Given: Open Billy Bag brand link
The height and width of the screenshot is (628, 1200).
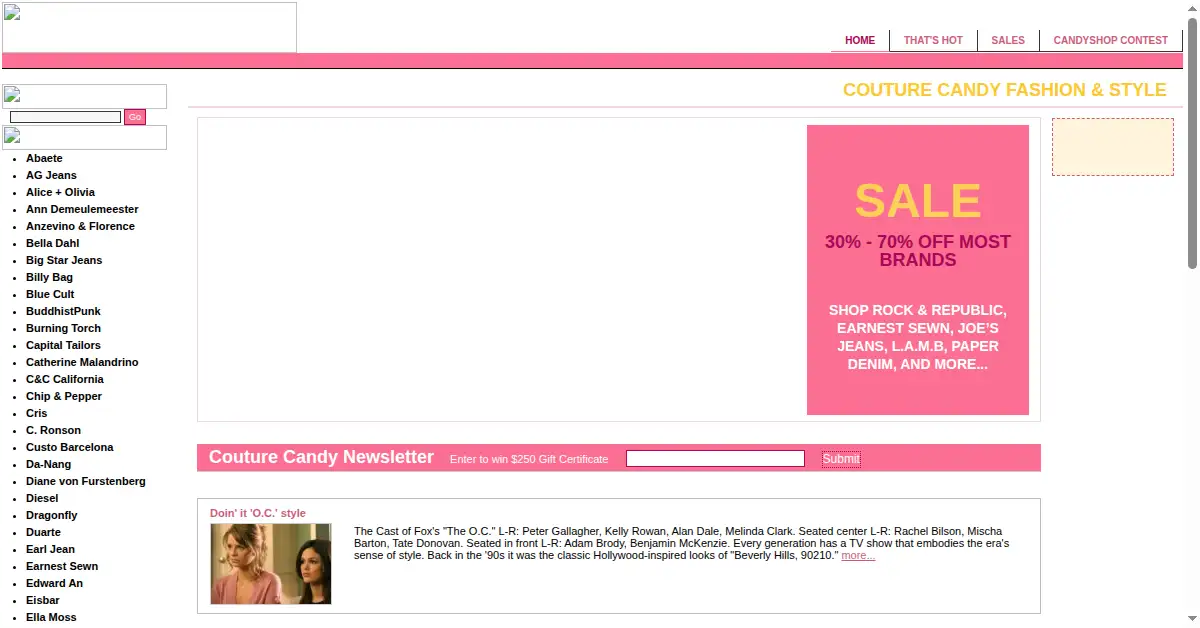Looking at the screenshot, I should [x=49, y=277].
